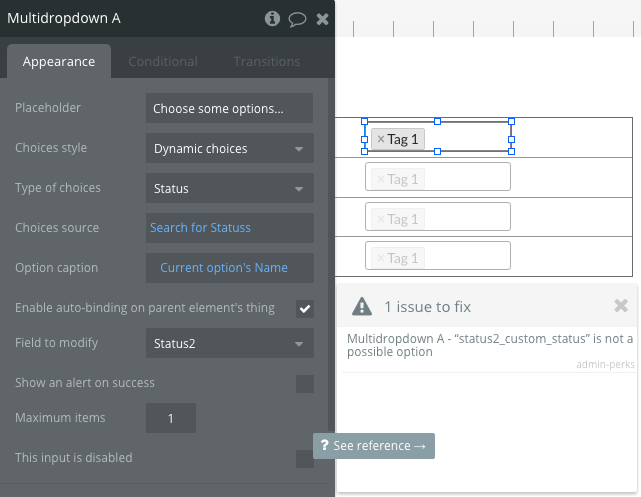641x497 pixels.
Task: Remove Tag 1 from selected multidropdown
Action: pyautogui.click(x=380, y=139)
